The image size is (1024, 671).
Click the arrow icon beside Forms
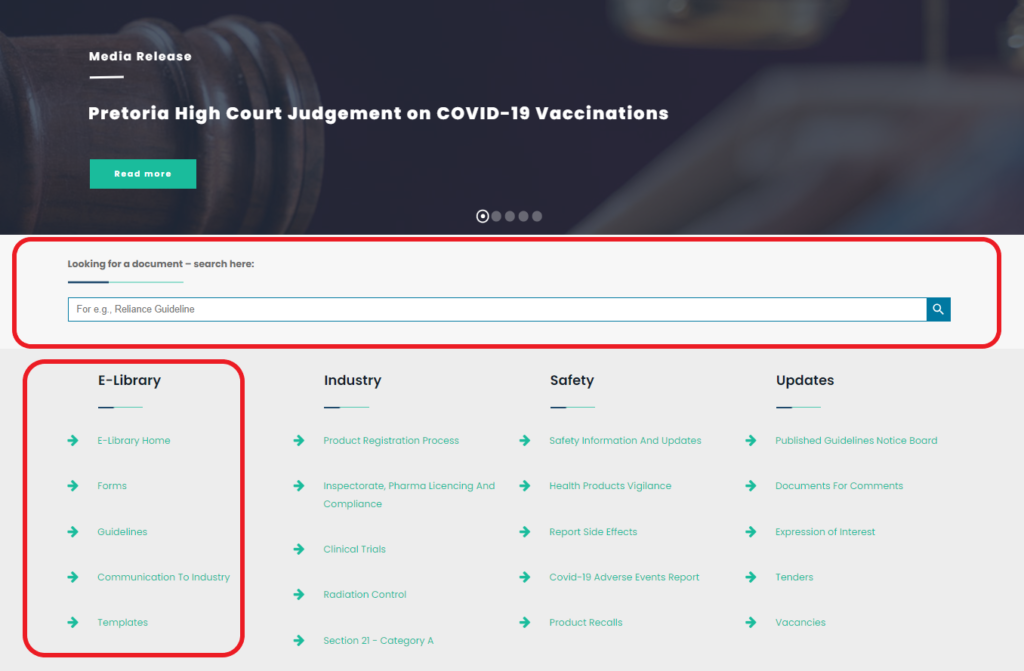pos(73,486)
